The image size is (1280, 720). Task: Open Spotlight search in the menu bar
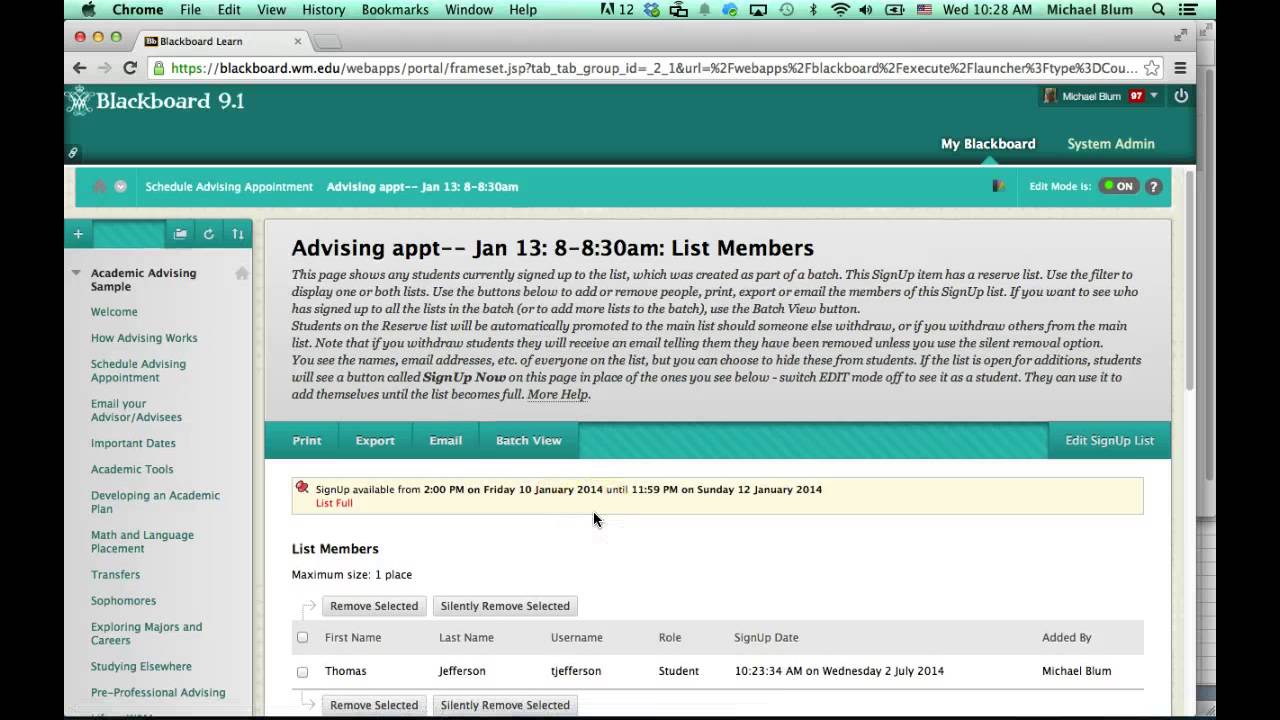1159,10
